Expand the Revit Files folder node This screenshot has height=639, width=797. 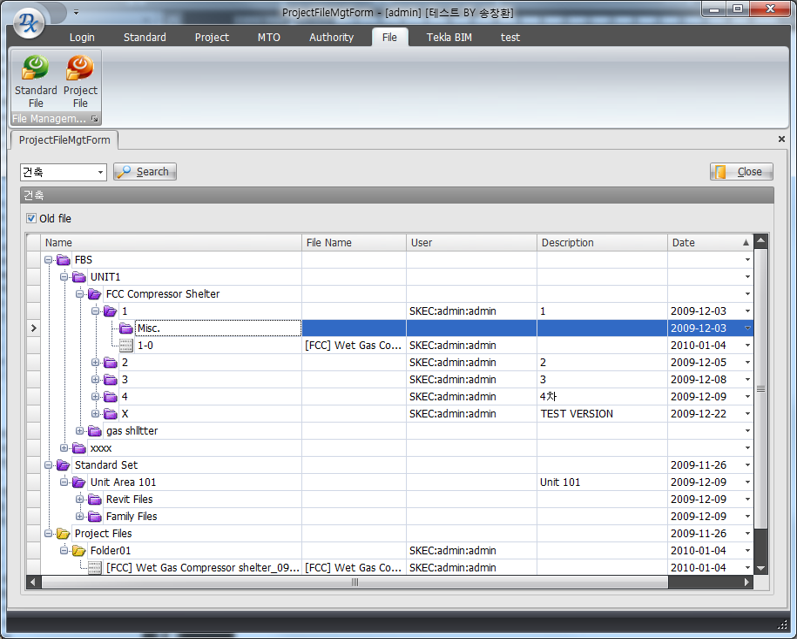click(x=80, y=499)
